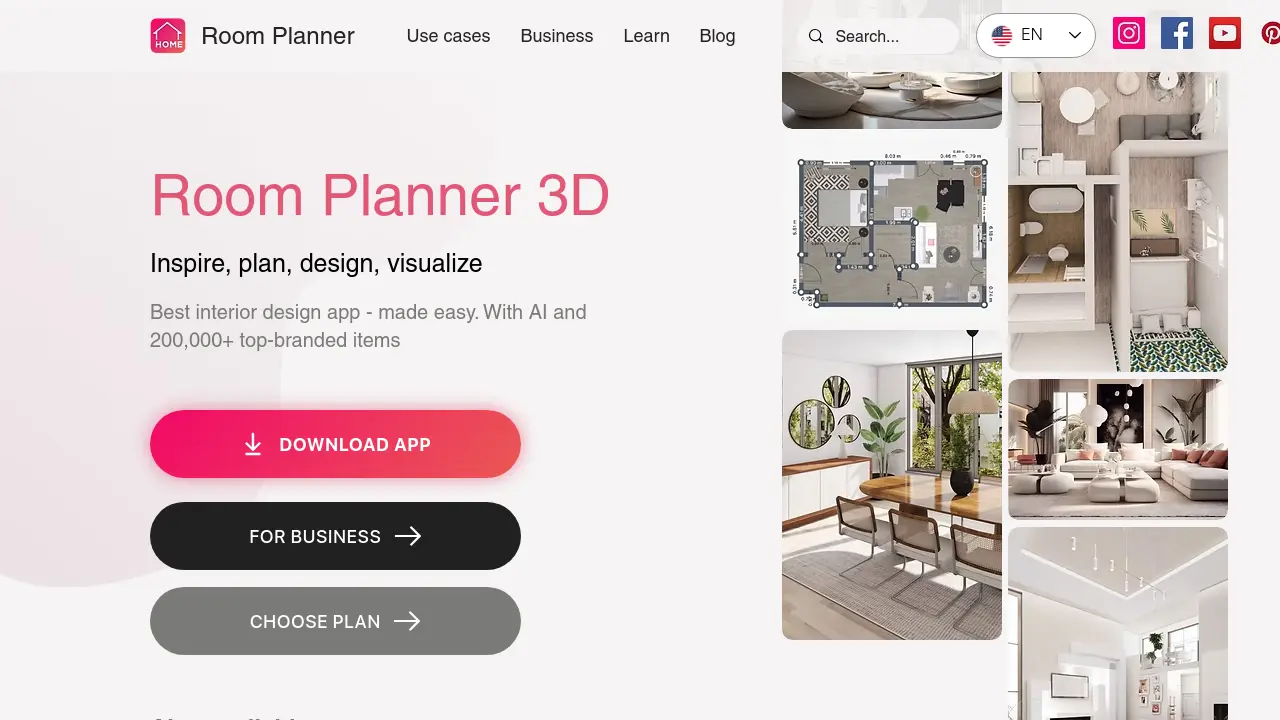Open the Business menu

[x=557, y=36]
